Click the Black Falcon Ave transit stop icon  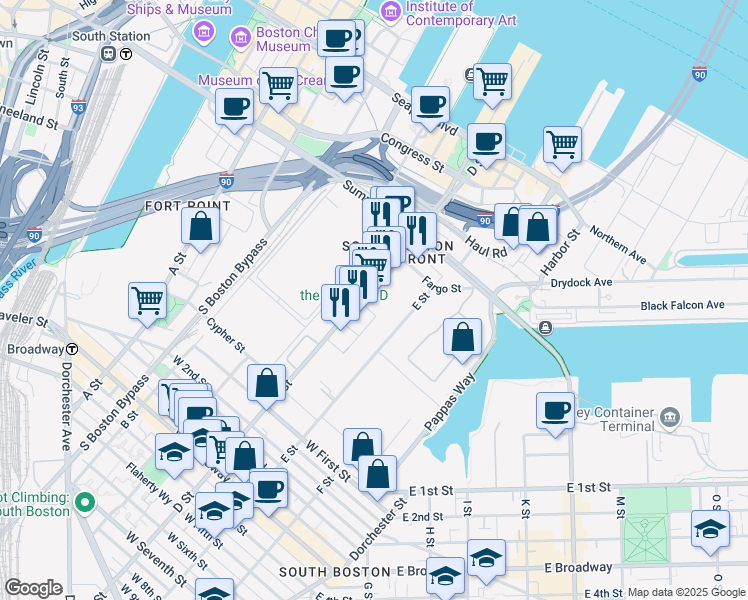point(545,328)
